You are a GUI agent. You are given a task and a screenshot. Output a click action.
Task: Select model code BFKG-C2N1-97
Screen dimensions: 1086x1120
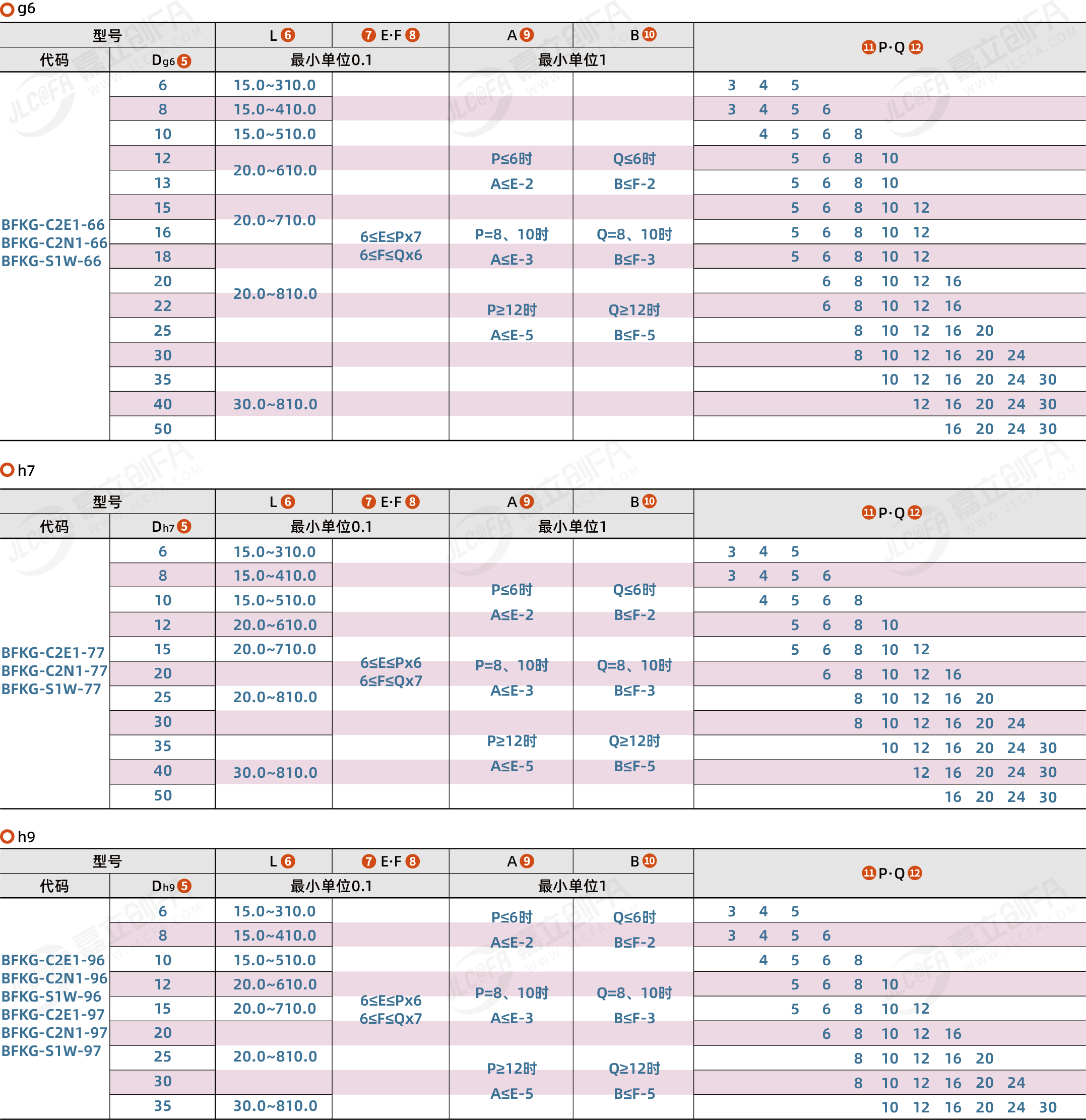[54, 1033]
